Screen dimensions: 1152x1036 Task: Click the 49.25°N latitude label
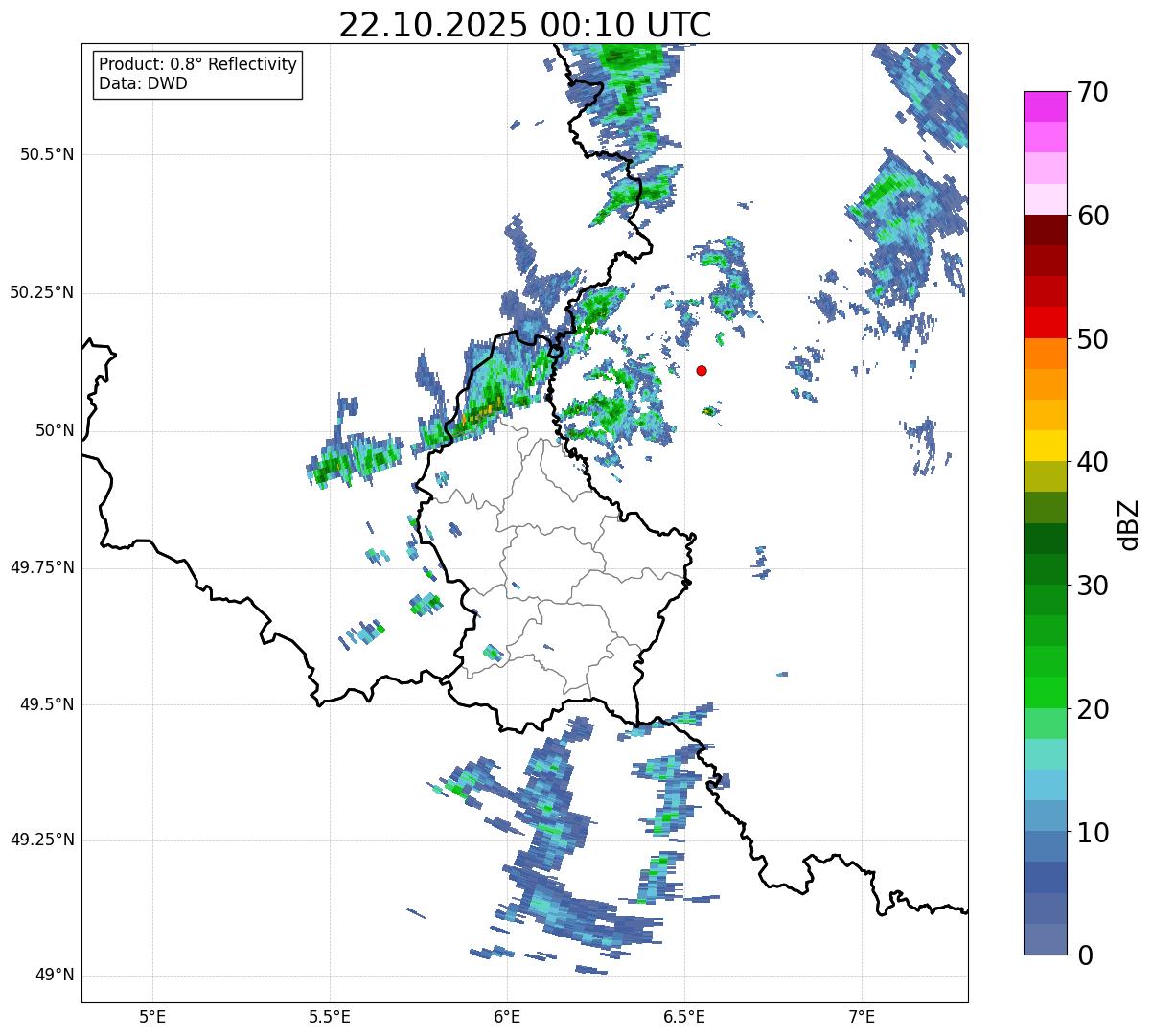pyautogui.click(x=42, y=840)
